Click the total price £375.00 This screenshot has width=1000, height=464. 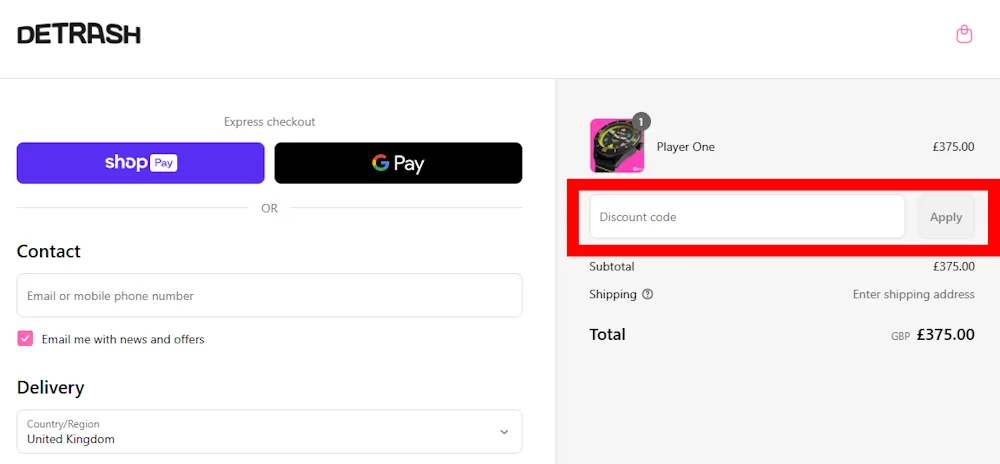click(945, 335)
